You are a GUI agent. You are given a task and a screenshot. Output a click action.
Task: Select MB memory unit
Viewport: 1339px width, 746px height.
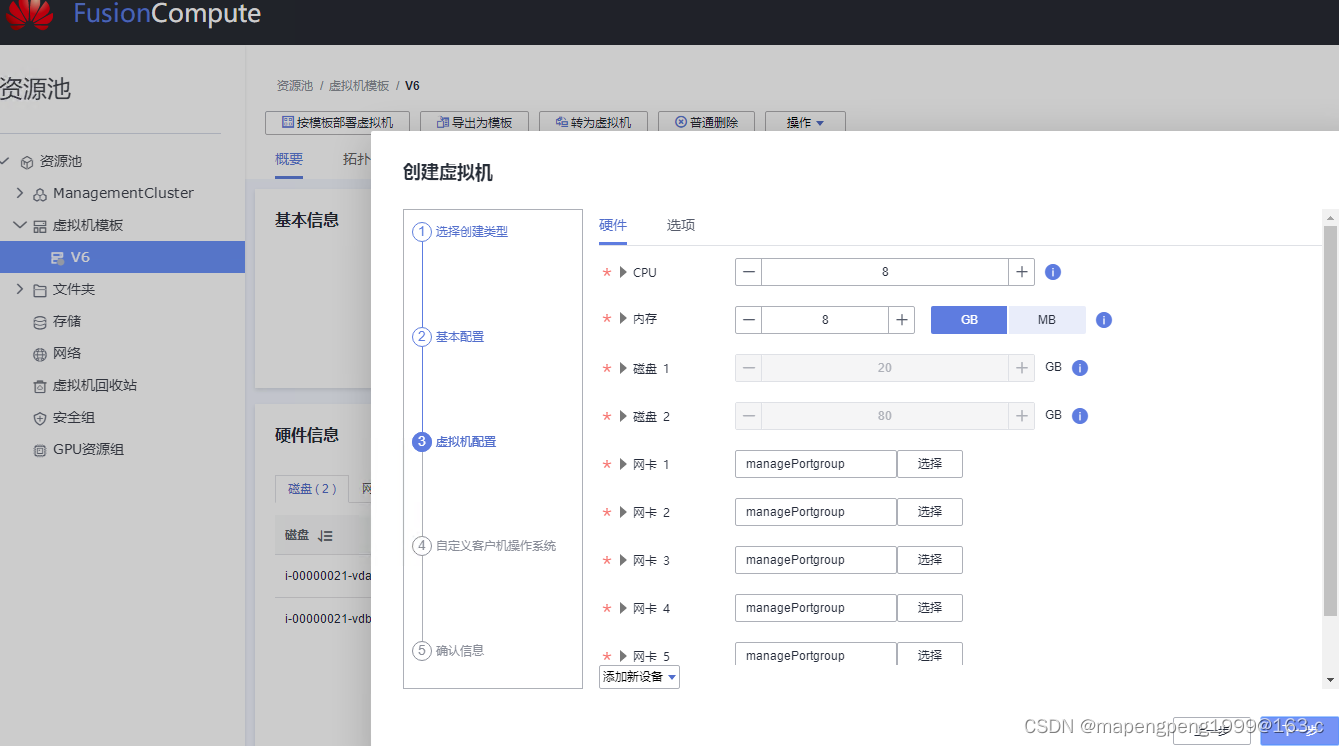[1046, 320]
